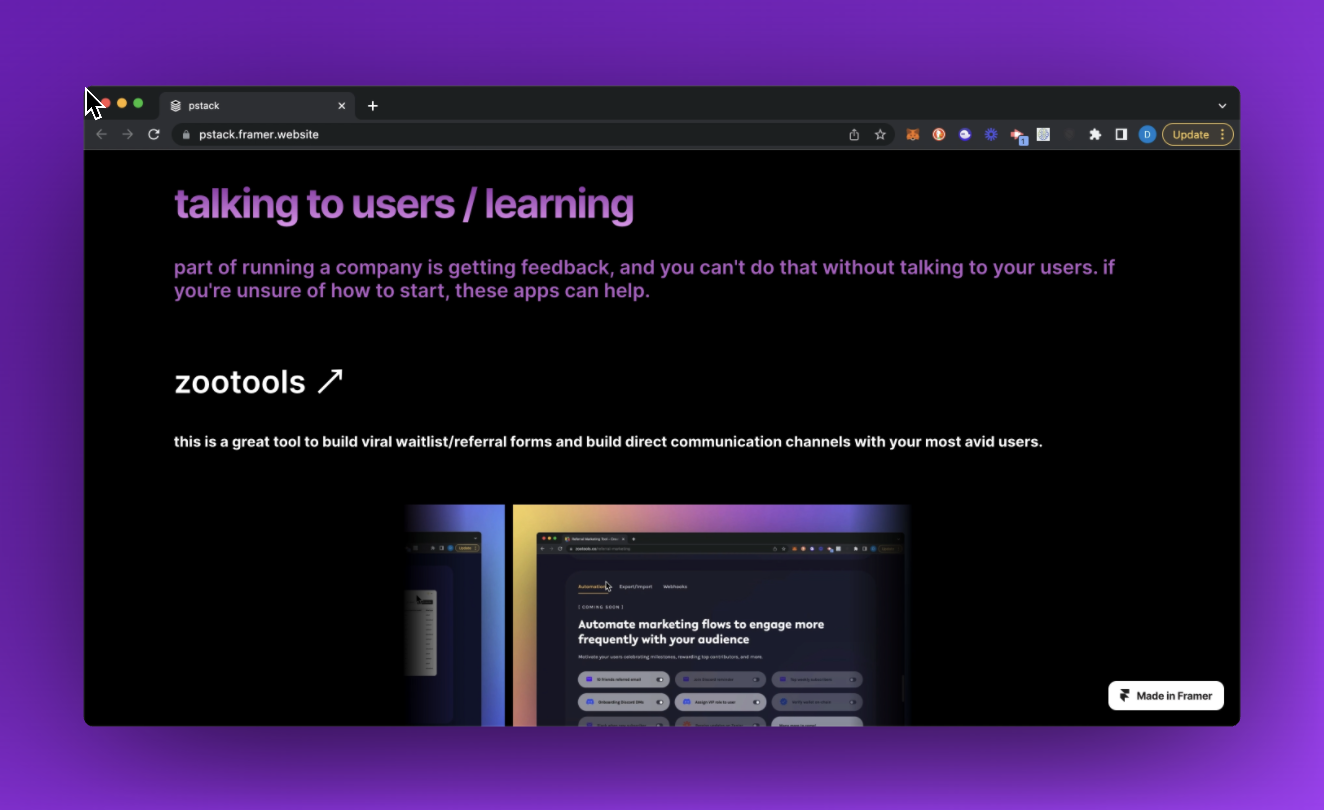
Task: Click the Made in Framer badge
Action: pyautogui.click(x=1166, y=696)
